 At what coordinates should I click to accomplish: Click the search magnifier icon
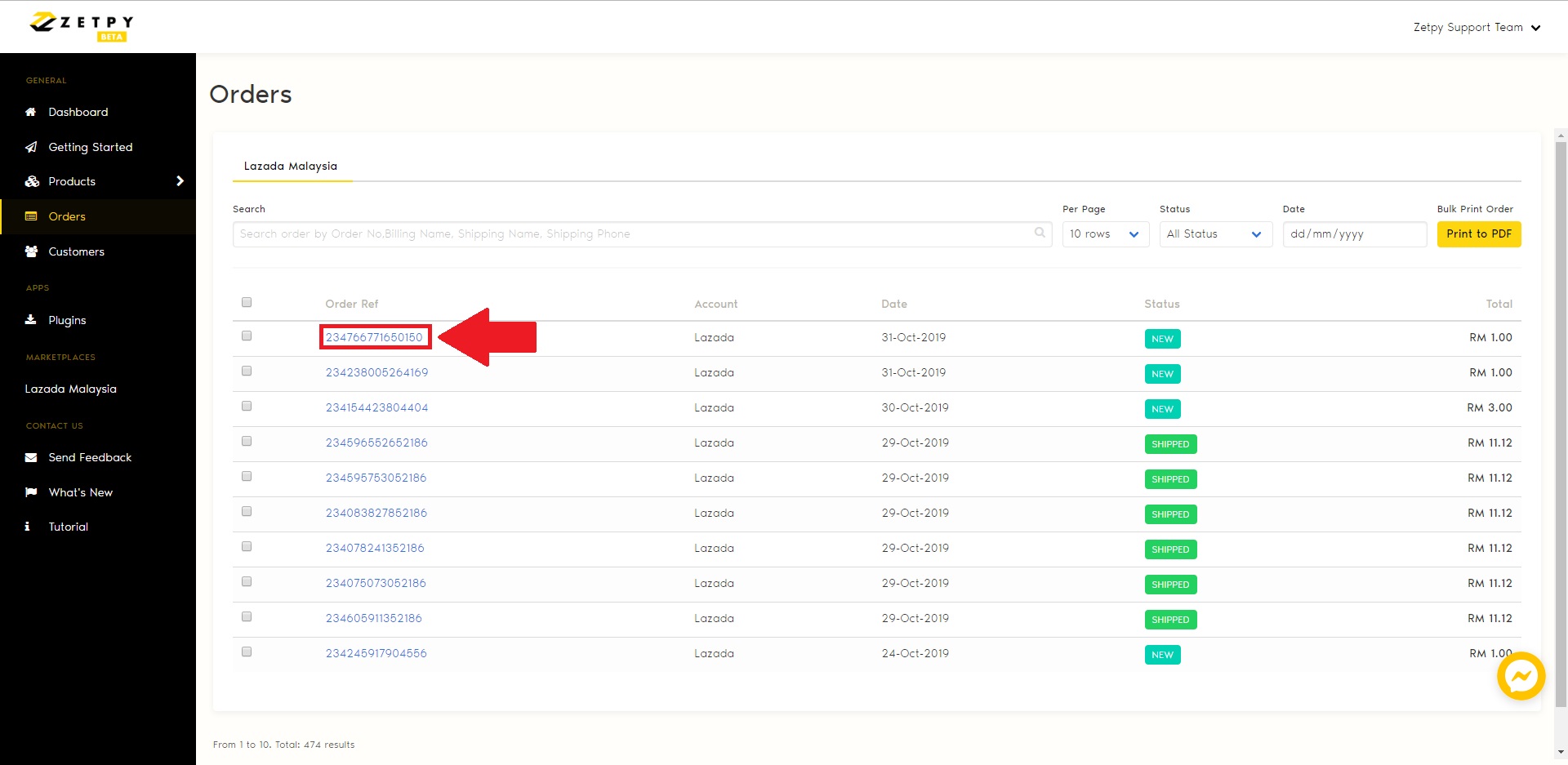point(1040,234)
